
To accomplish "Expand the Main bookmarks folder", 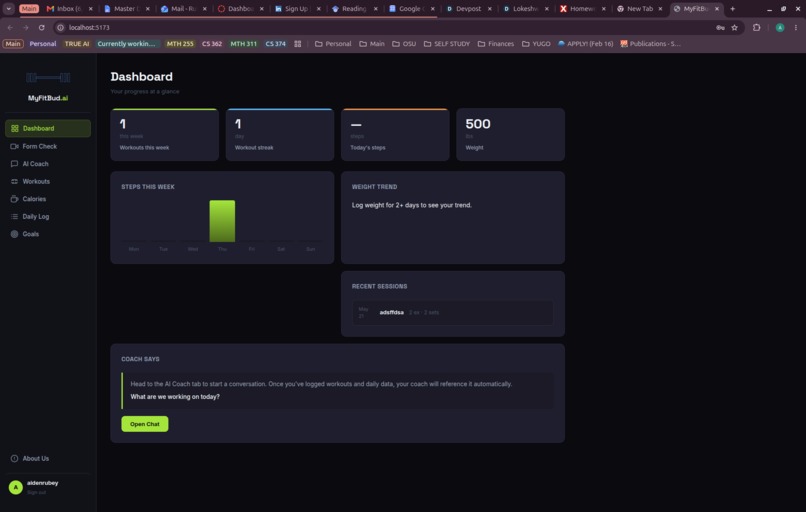I will (372, 44).
